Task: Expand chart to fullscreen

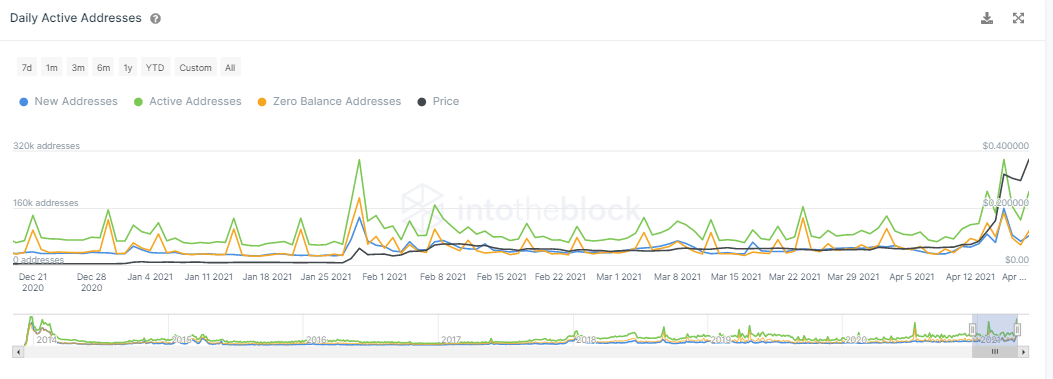Action: 1018,18
